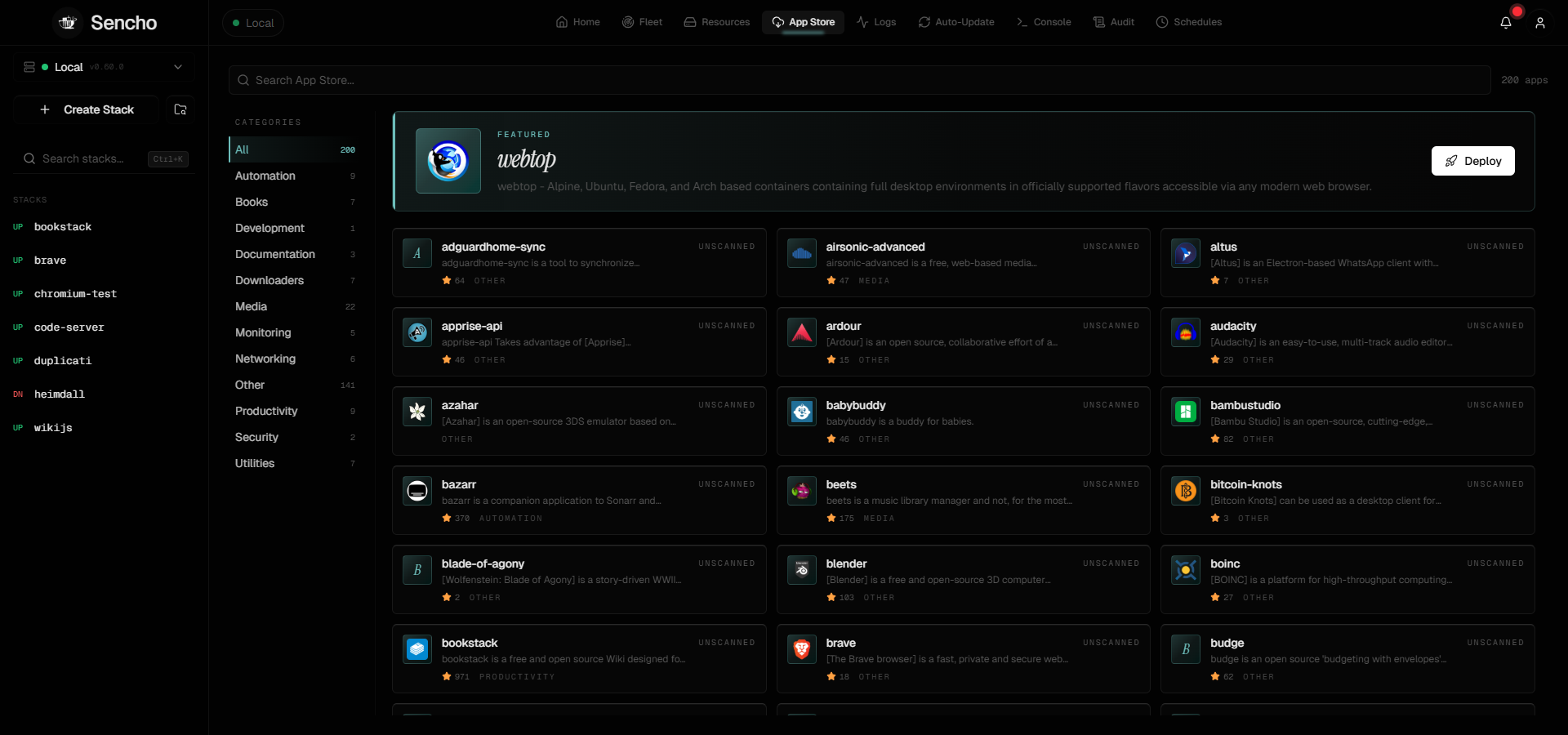Focus the Search App Store field
The height and width of the screenshot is (735, 1568).
click(860, 80)
